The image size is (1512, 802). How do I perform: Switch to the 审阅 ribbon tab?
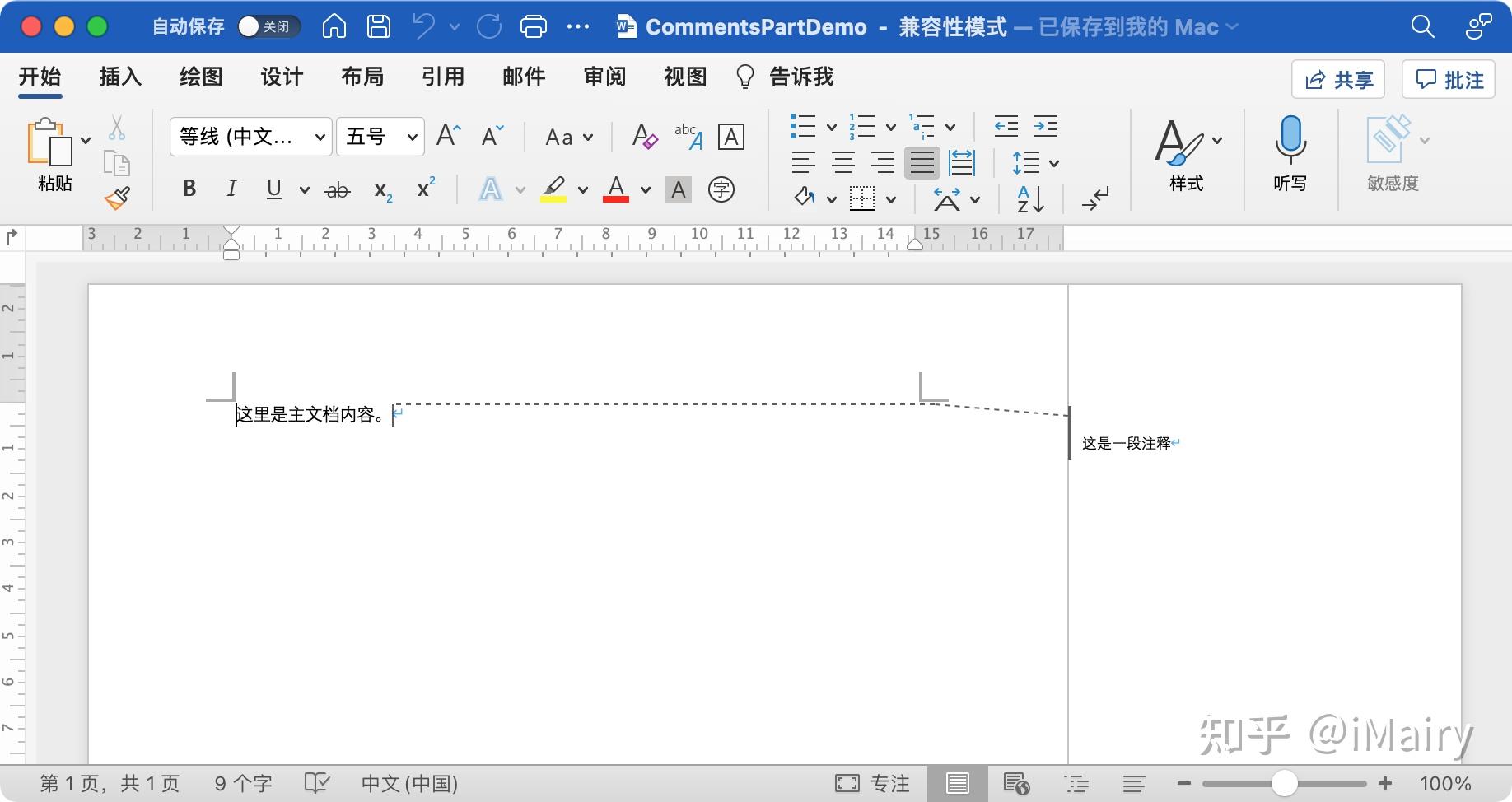[604, 77]
